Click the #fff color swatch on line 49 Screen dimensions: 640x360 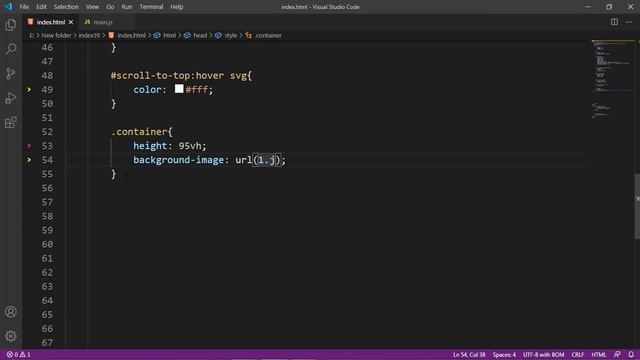pyautogui.click(x=179, y=89)
